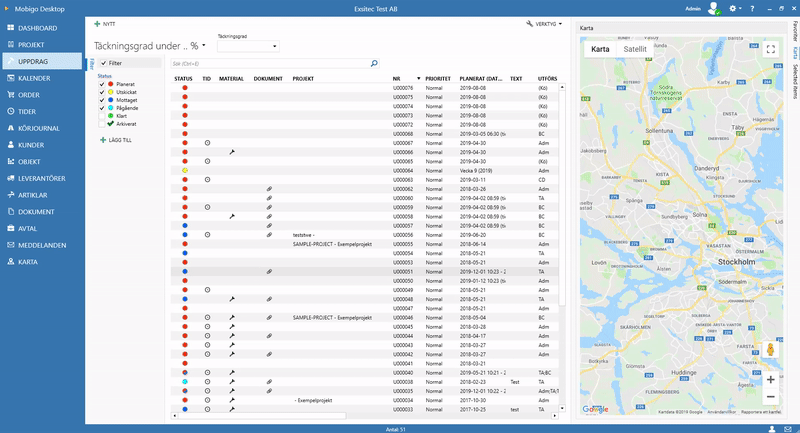Toggle the Filter checkbox
The width and height of the screenshot is (800, 433).
[x=104, y=63]
